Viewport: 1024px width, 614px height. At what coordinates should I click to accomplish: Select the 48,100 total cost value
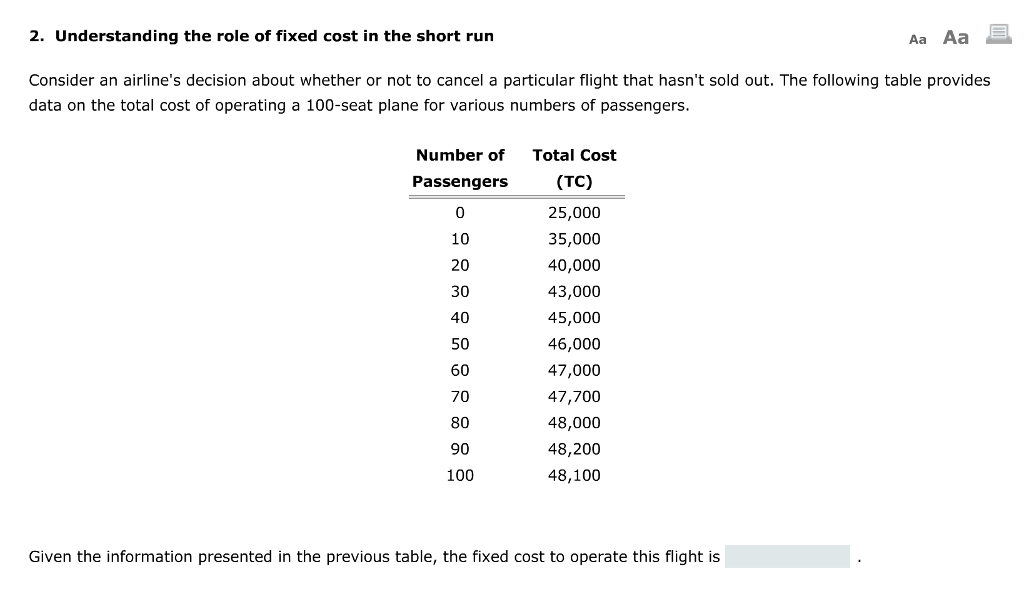point(575,475)
